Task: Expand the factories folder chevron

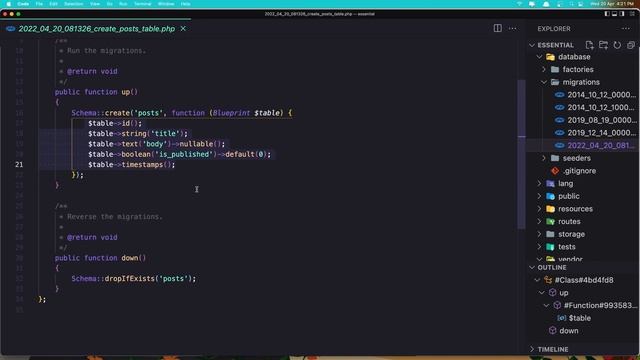Action: pos(544,69)
